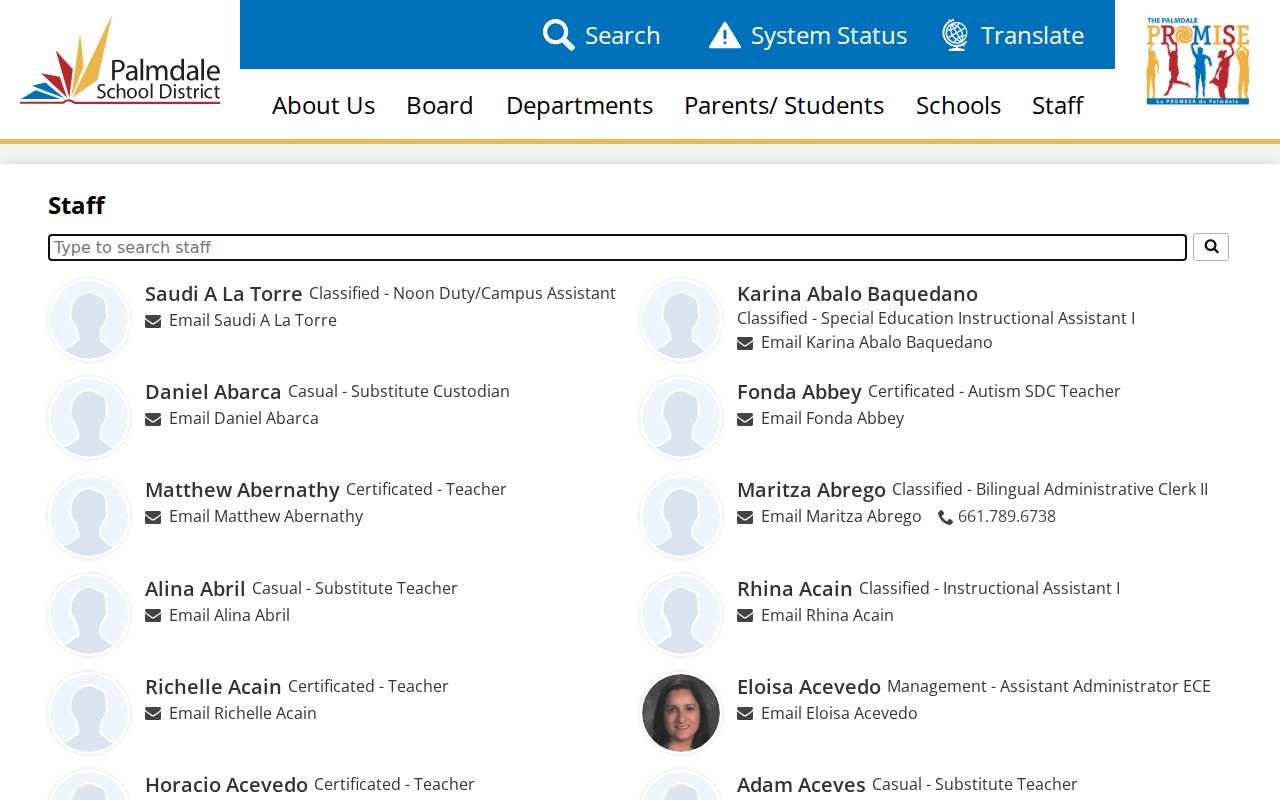Viewport: 1280px width, 800px height.
Task: Click the Translate link
Action: click(x=1013, y=35)
